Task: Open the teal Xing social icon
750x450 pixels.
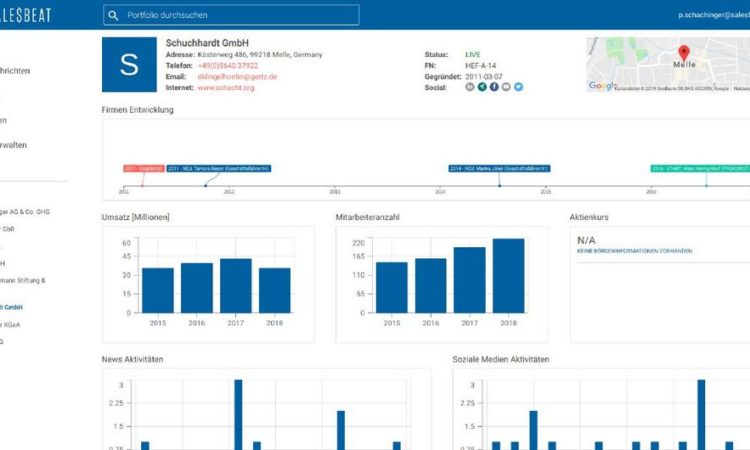Action: point(482,87)
